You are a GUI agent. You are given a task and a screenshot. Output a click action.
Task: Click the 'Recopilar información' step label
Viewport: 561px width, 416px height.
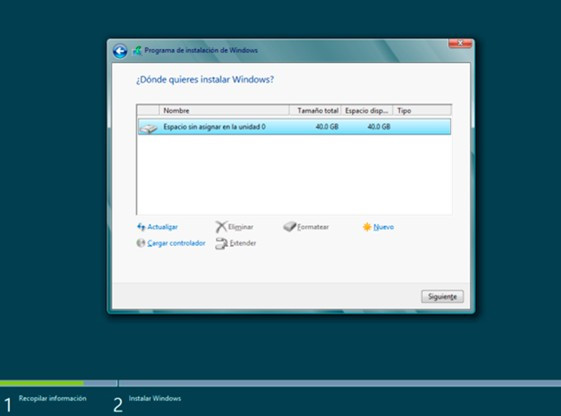click(x=53, y=398)
